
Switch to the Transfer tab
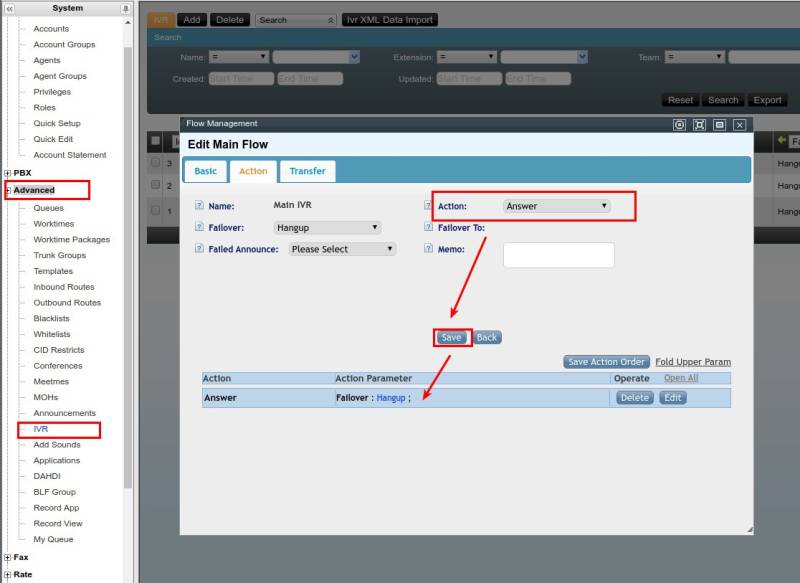point(307,171)
